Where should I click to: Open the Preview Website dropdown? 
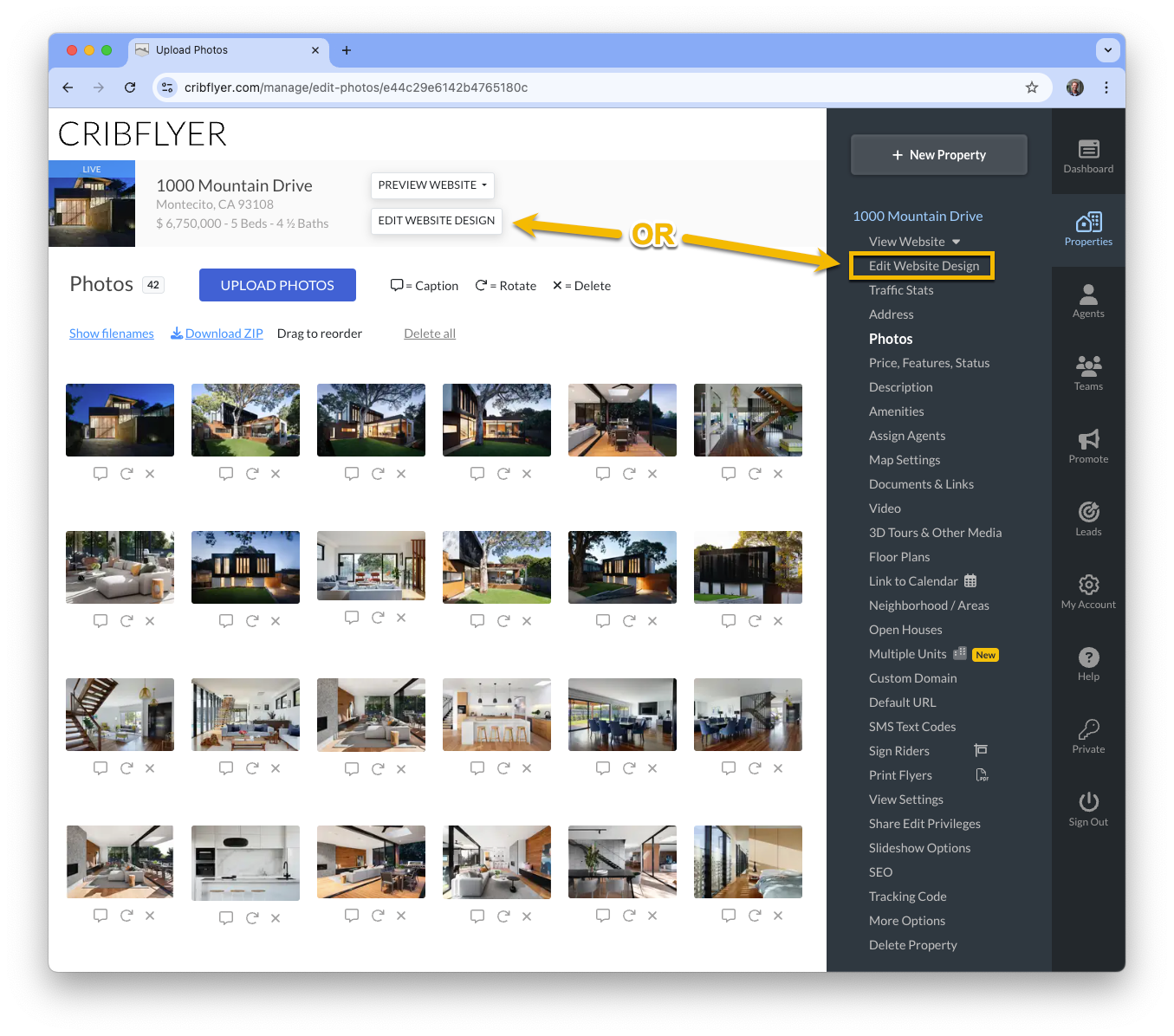point(432,185)
